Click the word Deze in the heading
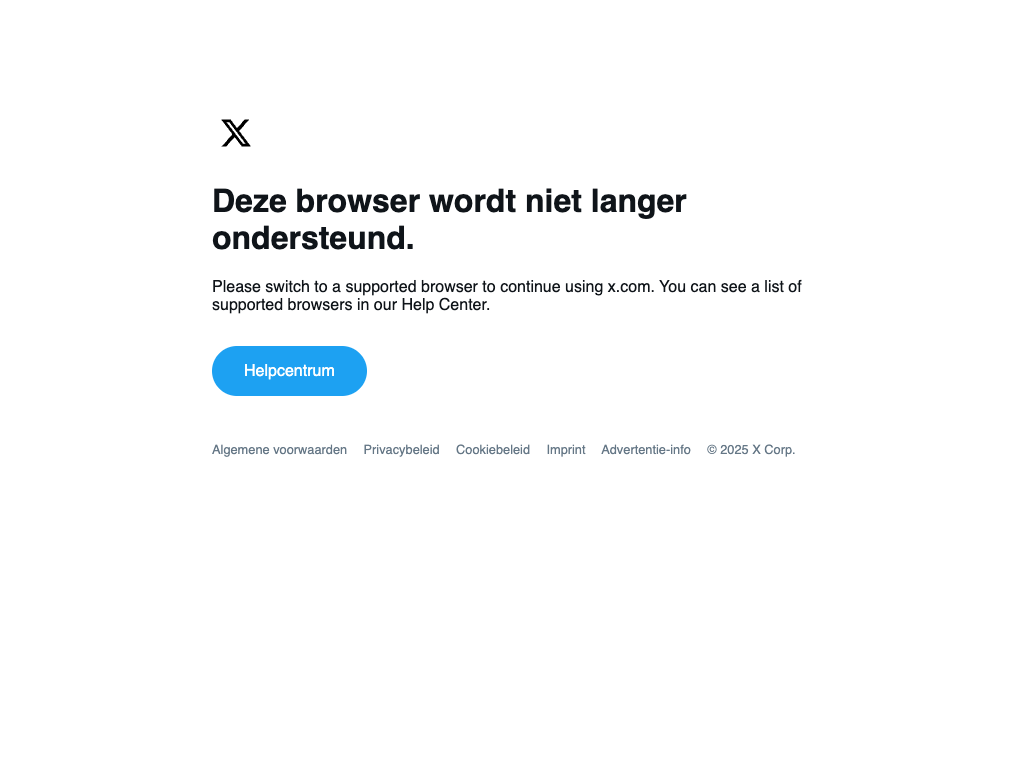This screenshot has width=1024, height=768. pos(249,201)
